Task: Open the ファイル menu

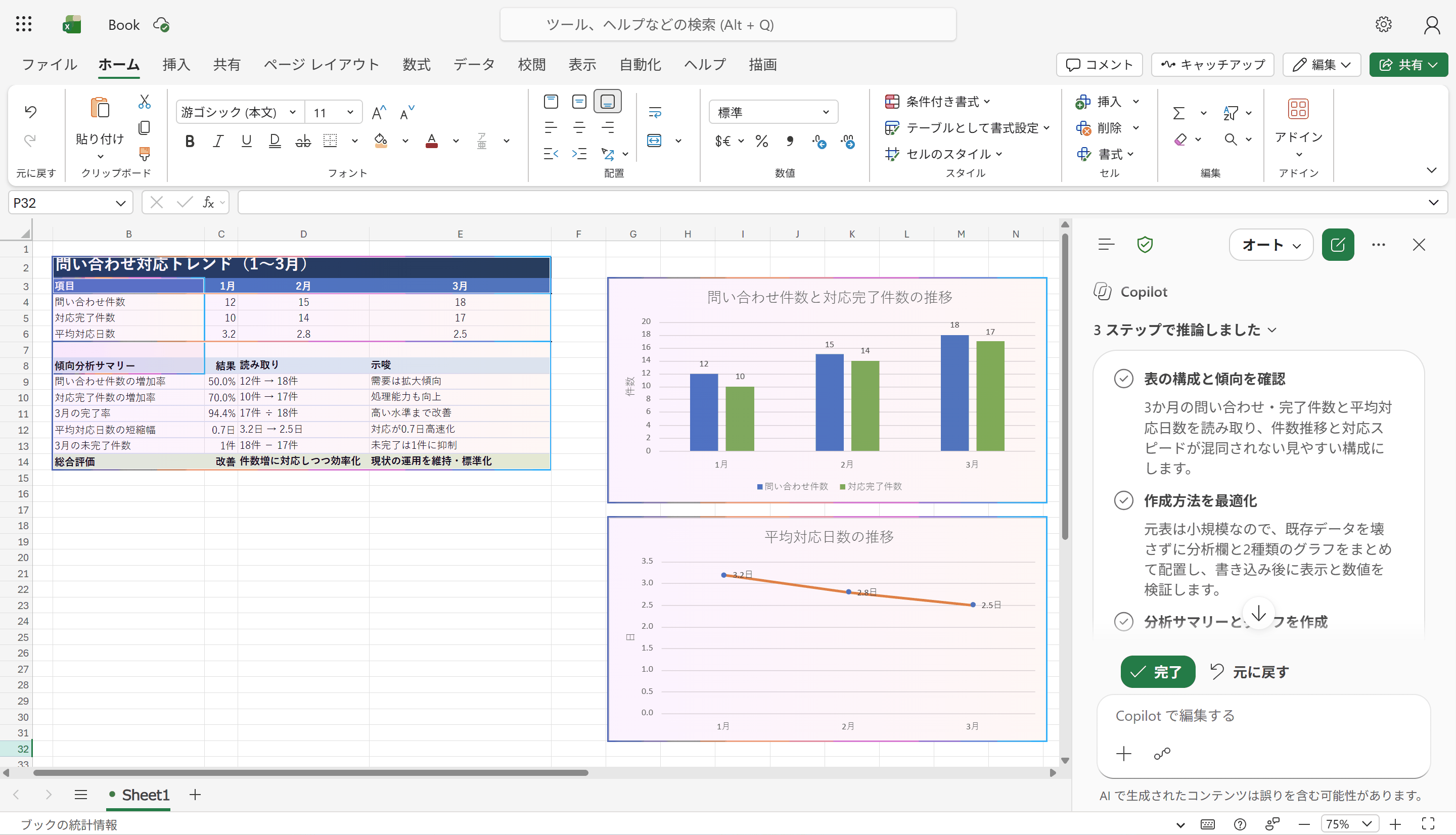Action: point(50,64)
